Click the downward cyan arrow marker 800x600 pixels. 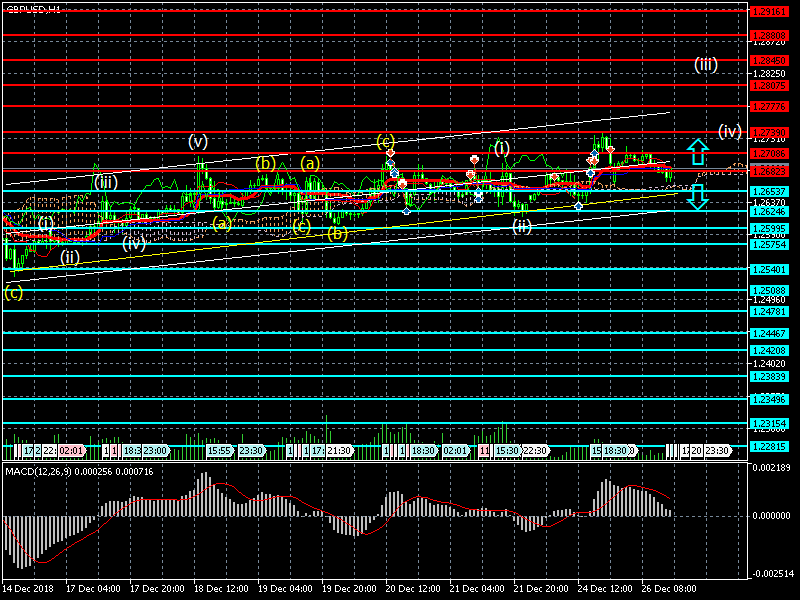coord(698,196)
